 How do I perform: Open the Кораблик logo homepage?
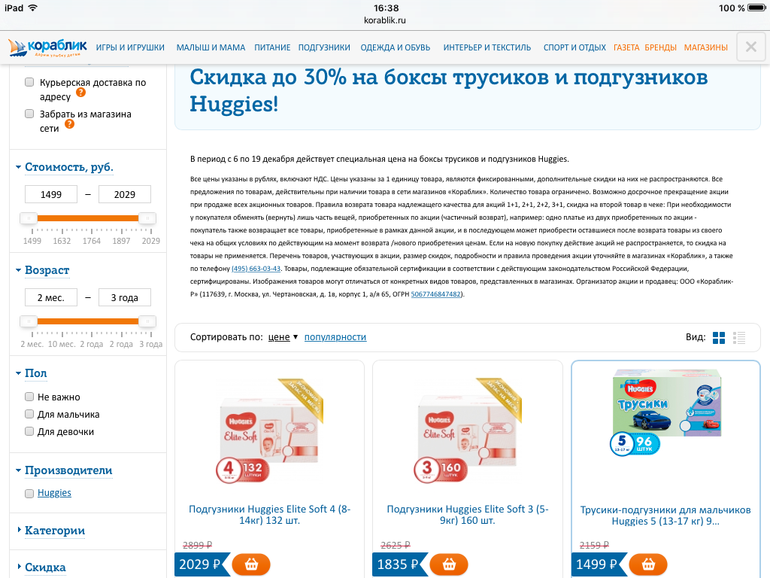[x=48, y=47]
